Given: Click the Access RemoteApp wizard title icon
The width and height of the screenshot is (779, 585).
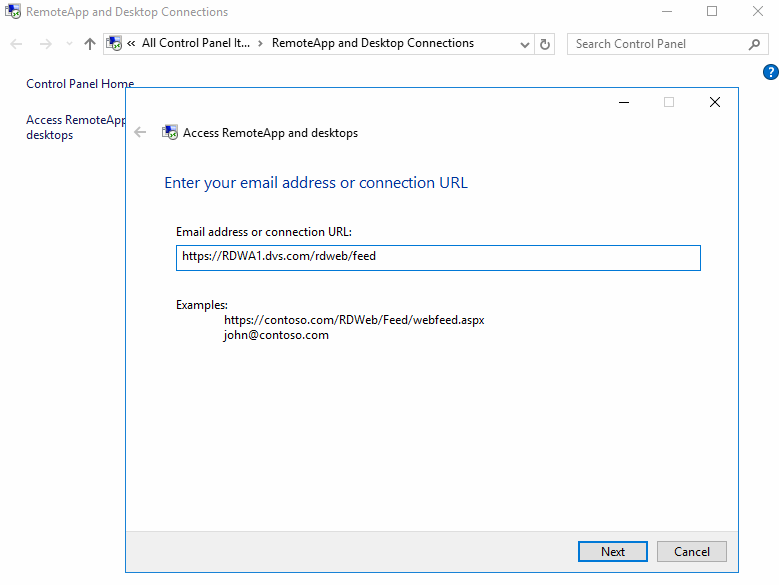Looking at the screenshot, I should 170,132.
